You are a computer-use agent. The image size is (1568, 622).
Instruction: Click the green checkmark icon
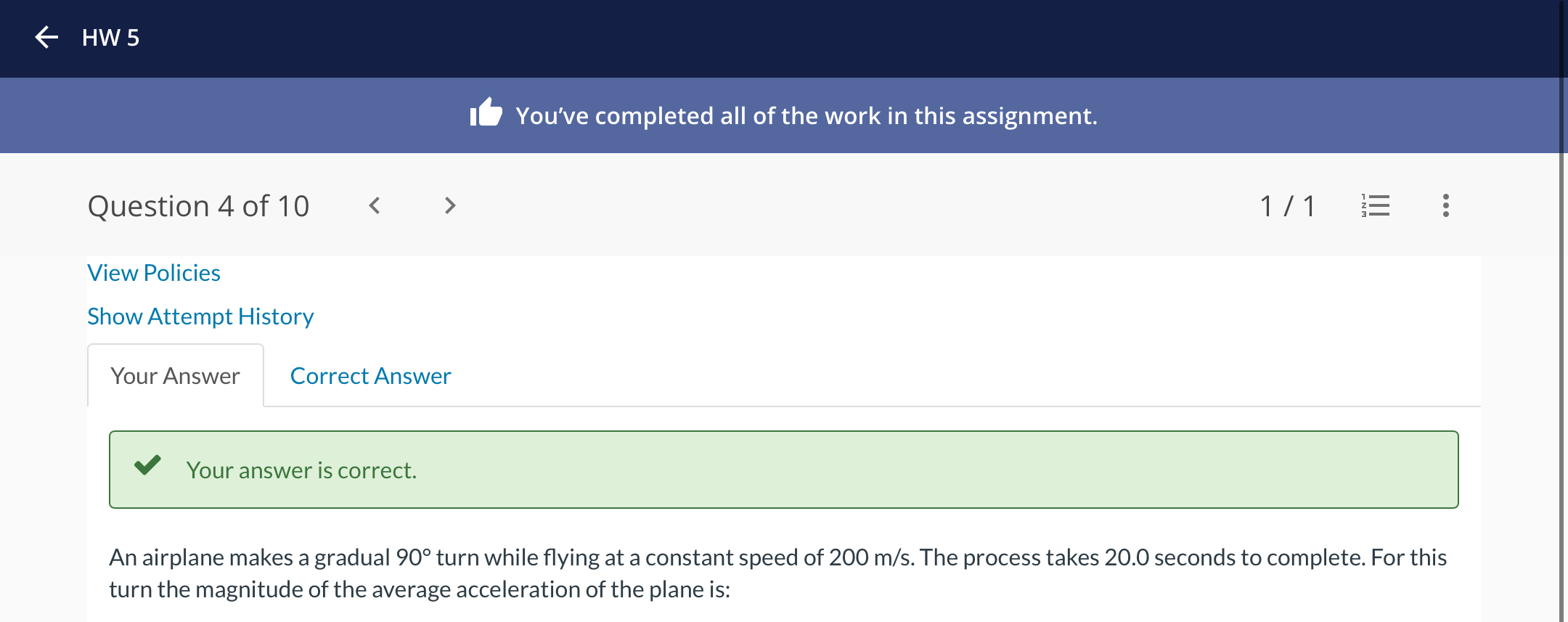[147, 465]
